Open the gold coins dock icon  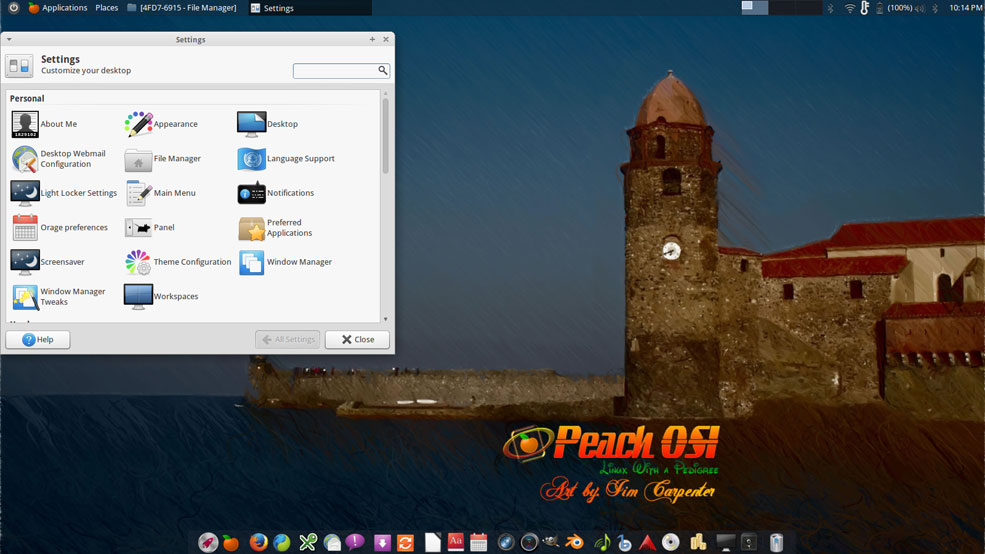[x=698, y=542]
